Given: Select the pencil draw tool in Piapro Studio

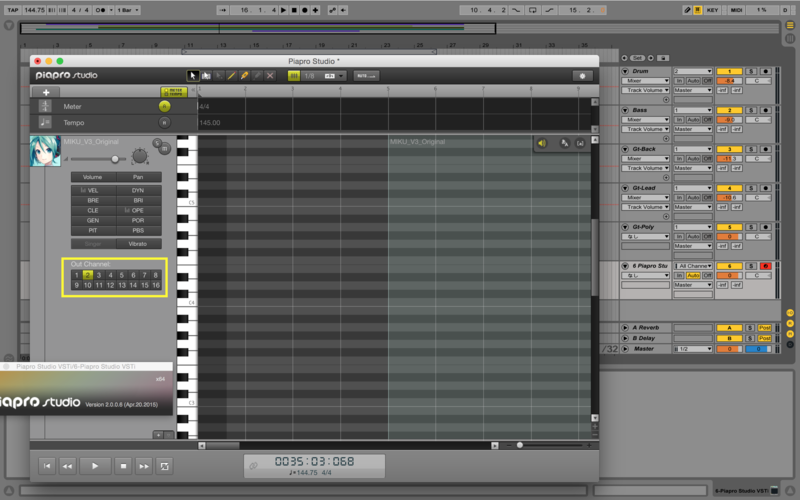Looking at the screenshot, I should pyautogui.click(x=232, y=76).
